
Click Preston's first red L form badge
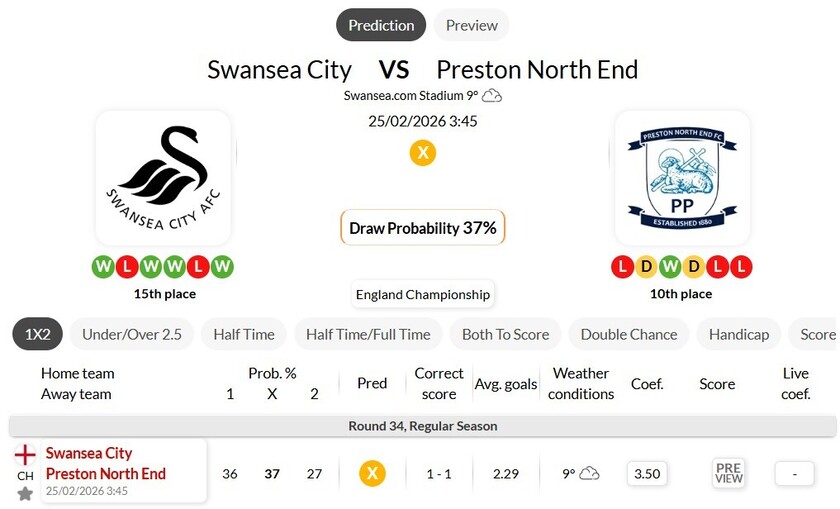pyautogui.click(x=622, y=267)
